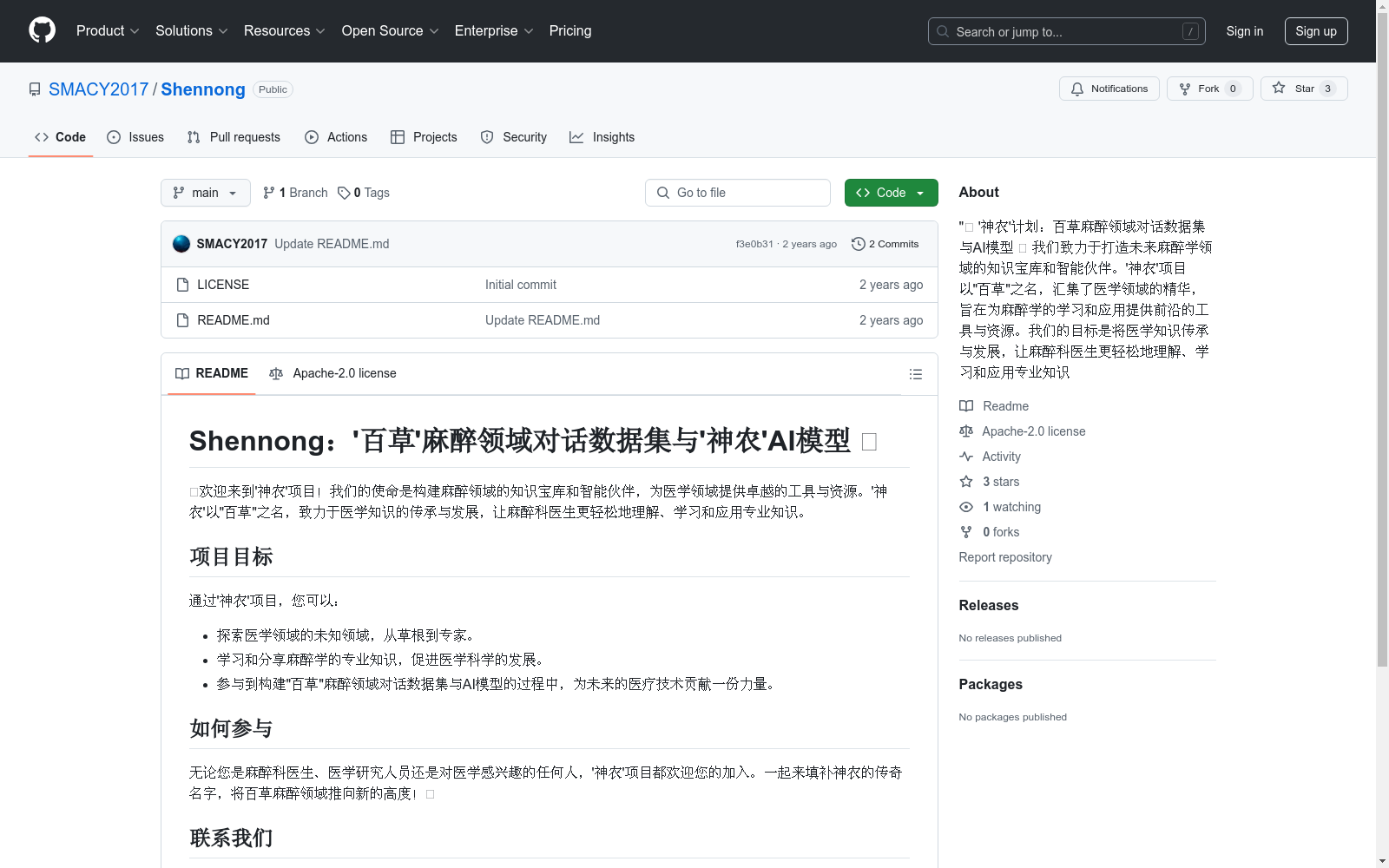The height and width of the screenshot is (868, 1389).
Task: Click the star icon in Star button
Action: coord(1279,88)
